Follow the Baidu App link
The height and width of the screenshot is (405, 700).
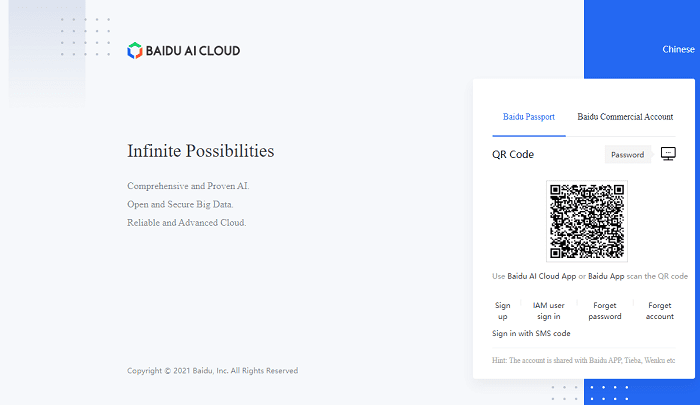pos(606,276)
